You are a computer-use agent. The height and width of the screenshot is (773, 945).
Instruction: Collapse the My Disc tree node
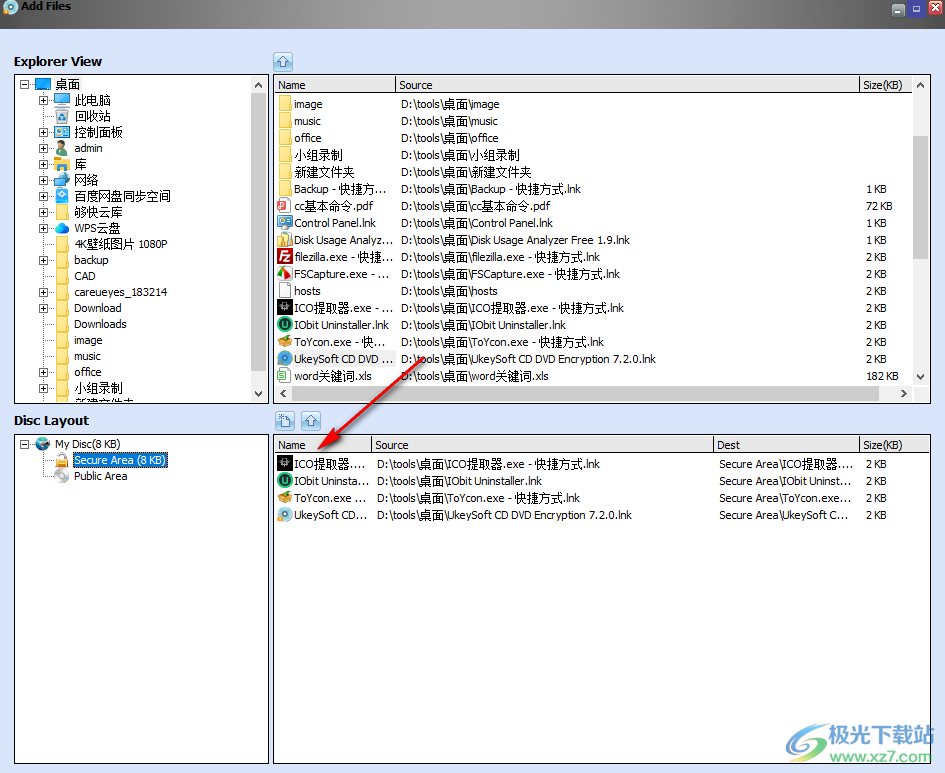click(24, 444)
